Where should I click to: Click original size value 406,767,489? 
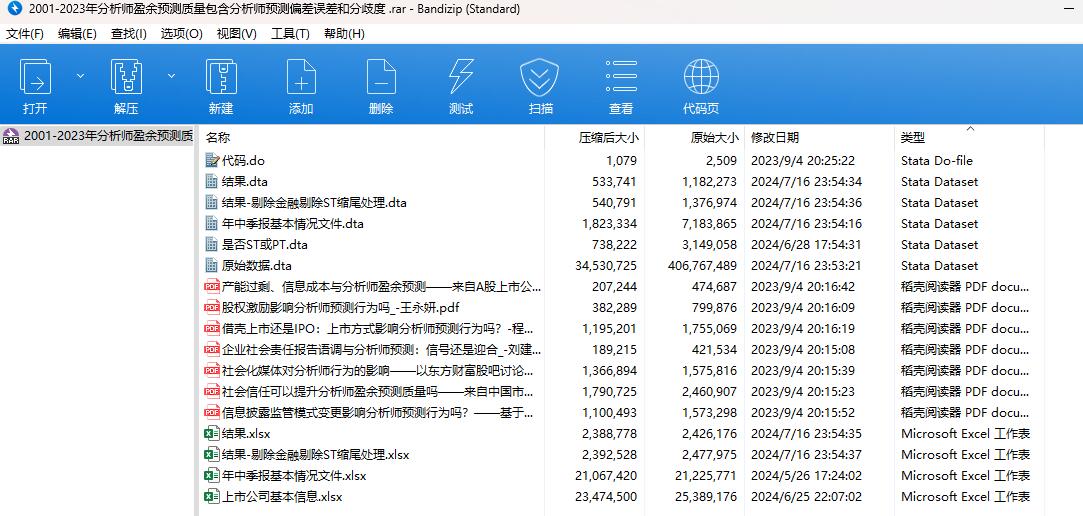pos(703,266)
